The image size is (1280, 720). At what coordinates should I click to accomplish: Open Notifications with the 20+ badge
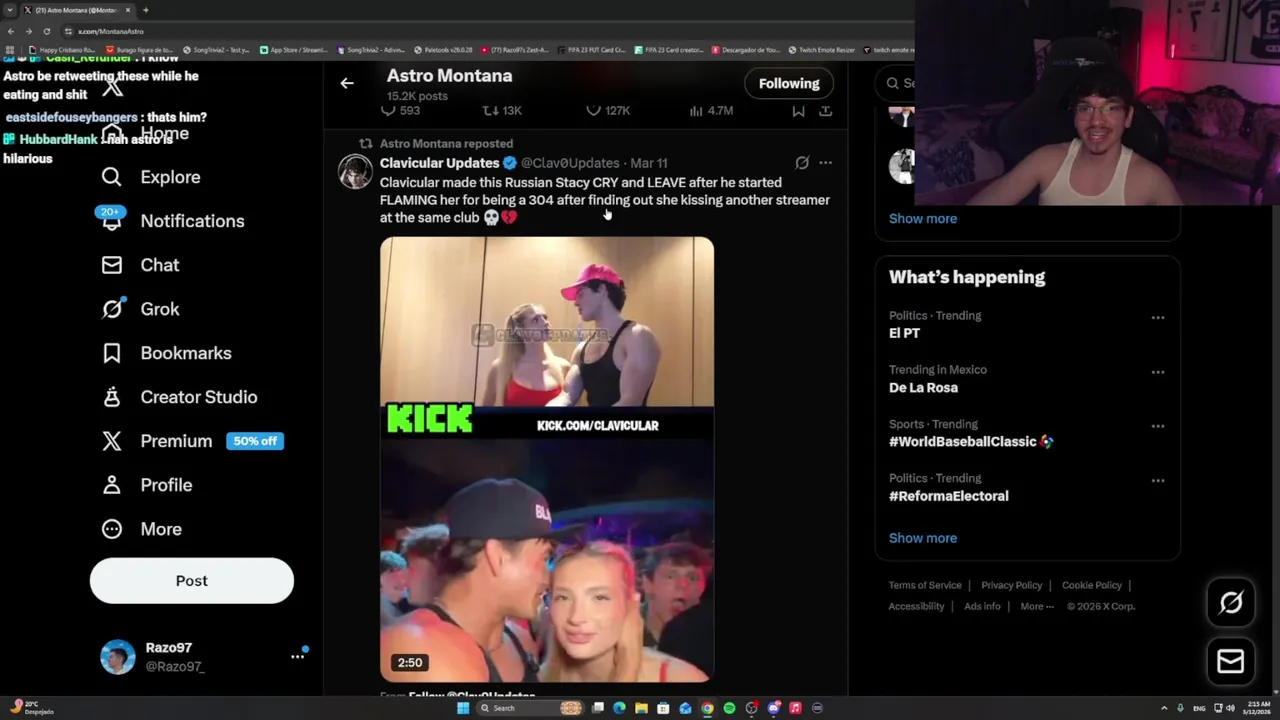point(172,221)
